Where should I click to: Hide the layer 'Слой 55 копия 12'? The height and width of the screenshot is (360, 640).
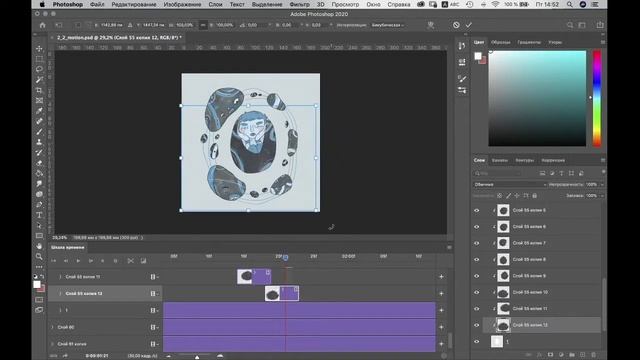pyautogui.click(x=476, y=325)
